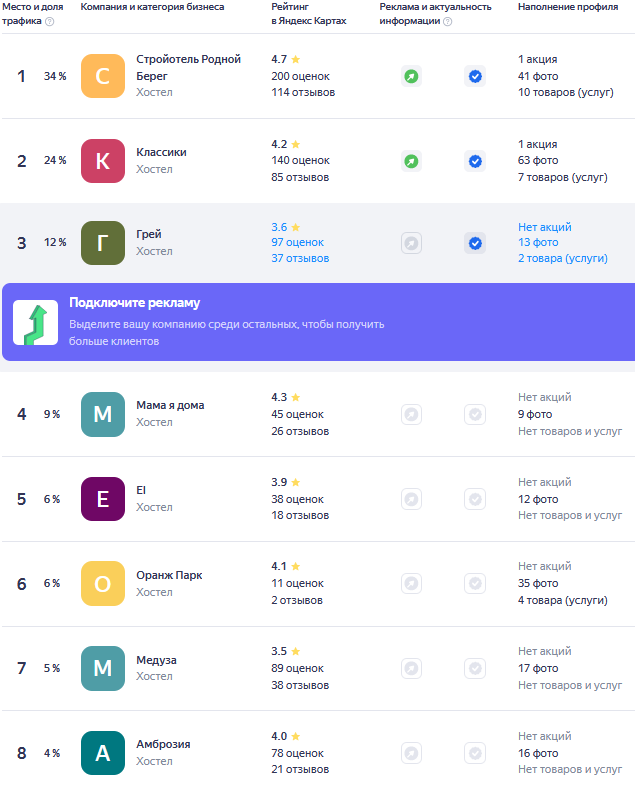Click 'Подключите рекламу' banner title
Screen dimensions: 635x795
(x=134, y=303)
